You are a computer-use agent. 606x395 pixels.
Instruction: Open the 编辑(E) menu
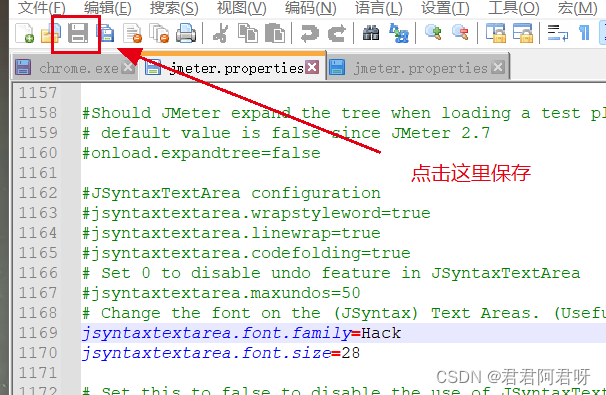[108, 8]
